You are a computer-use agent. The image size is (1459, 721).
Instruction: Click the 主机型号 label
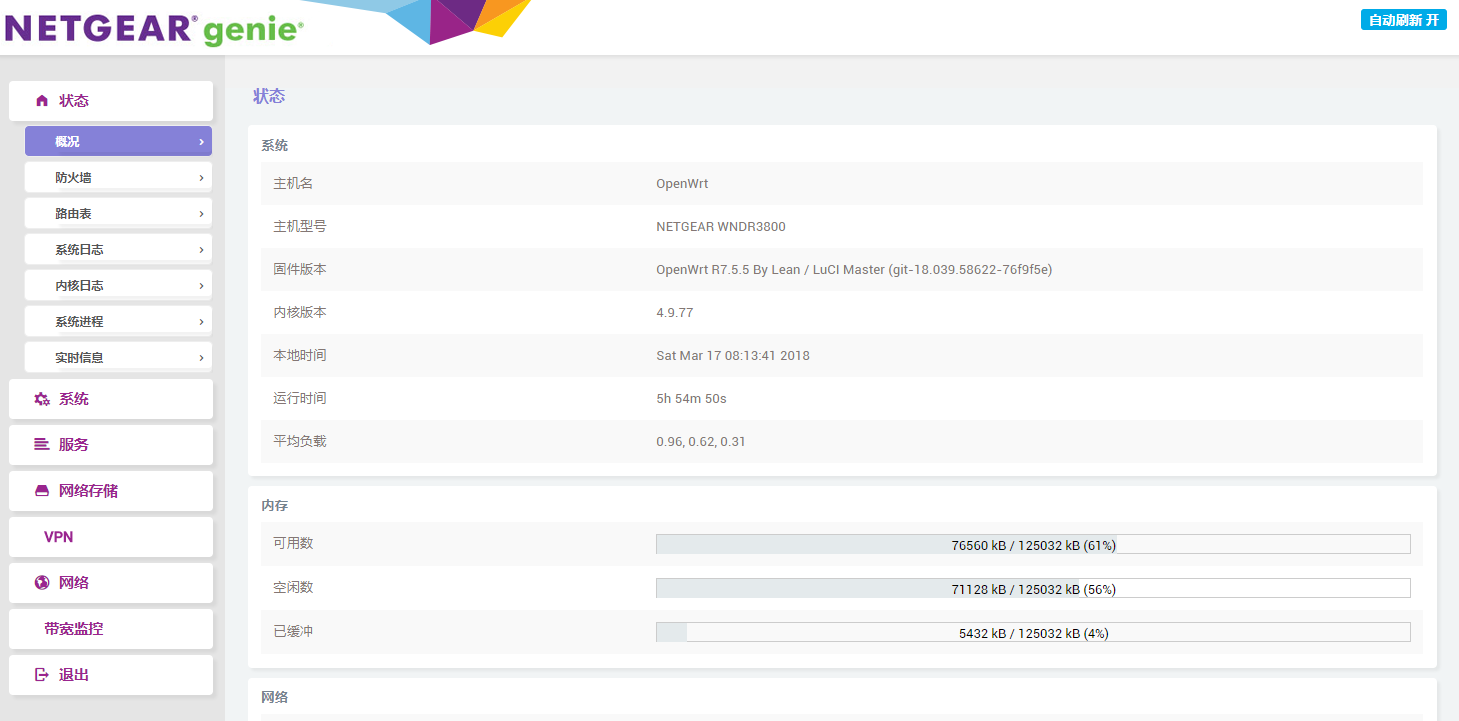pyautogui.click(x=300, y=227)
